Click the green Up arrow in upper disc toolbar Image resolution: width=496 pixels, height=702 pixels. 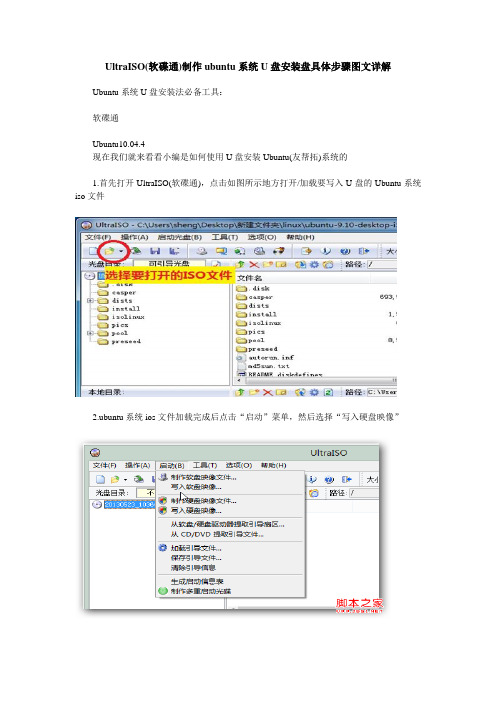click(240, 265)
